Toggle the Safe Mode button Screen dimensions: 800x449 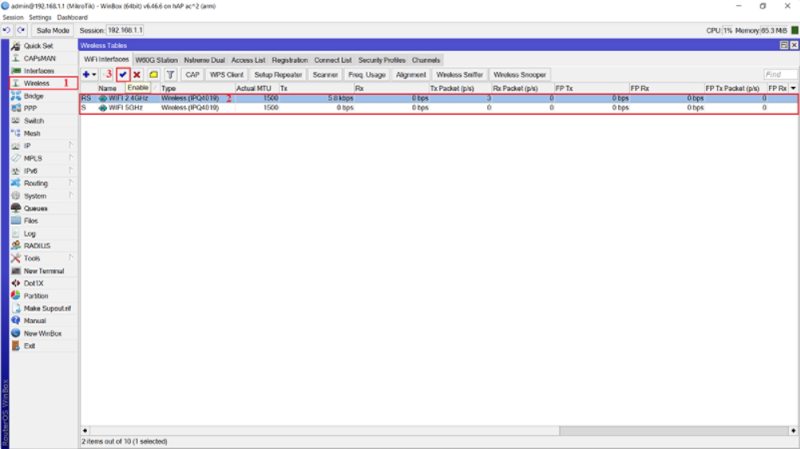pyautogui.click(x=52, y=31)
